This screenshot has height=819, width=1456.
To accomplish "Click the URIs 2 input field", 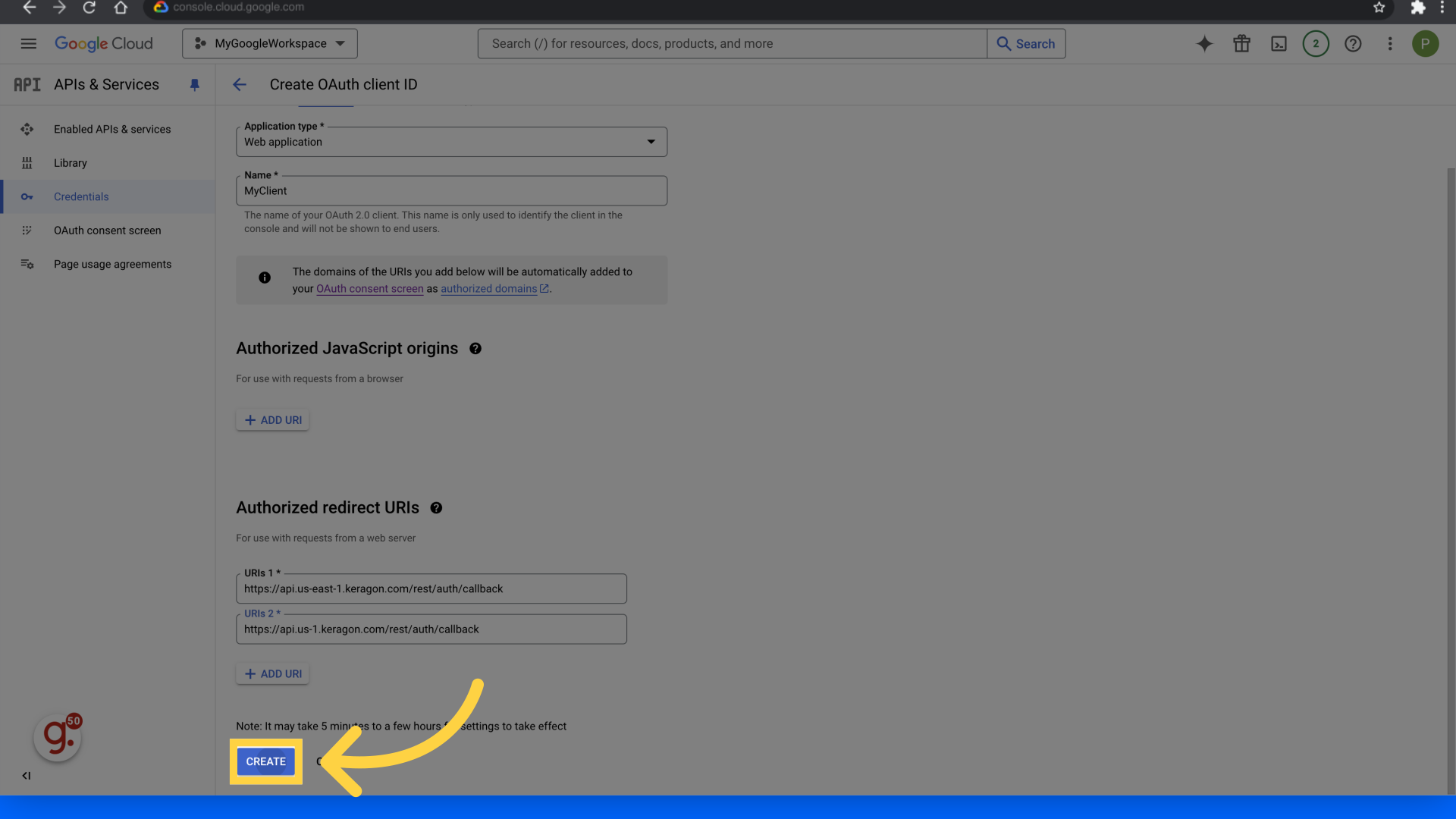I will 431,629.
